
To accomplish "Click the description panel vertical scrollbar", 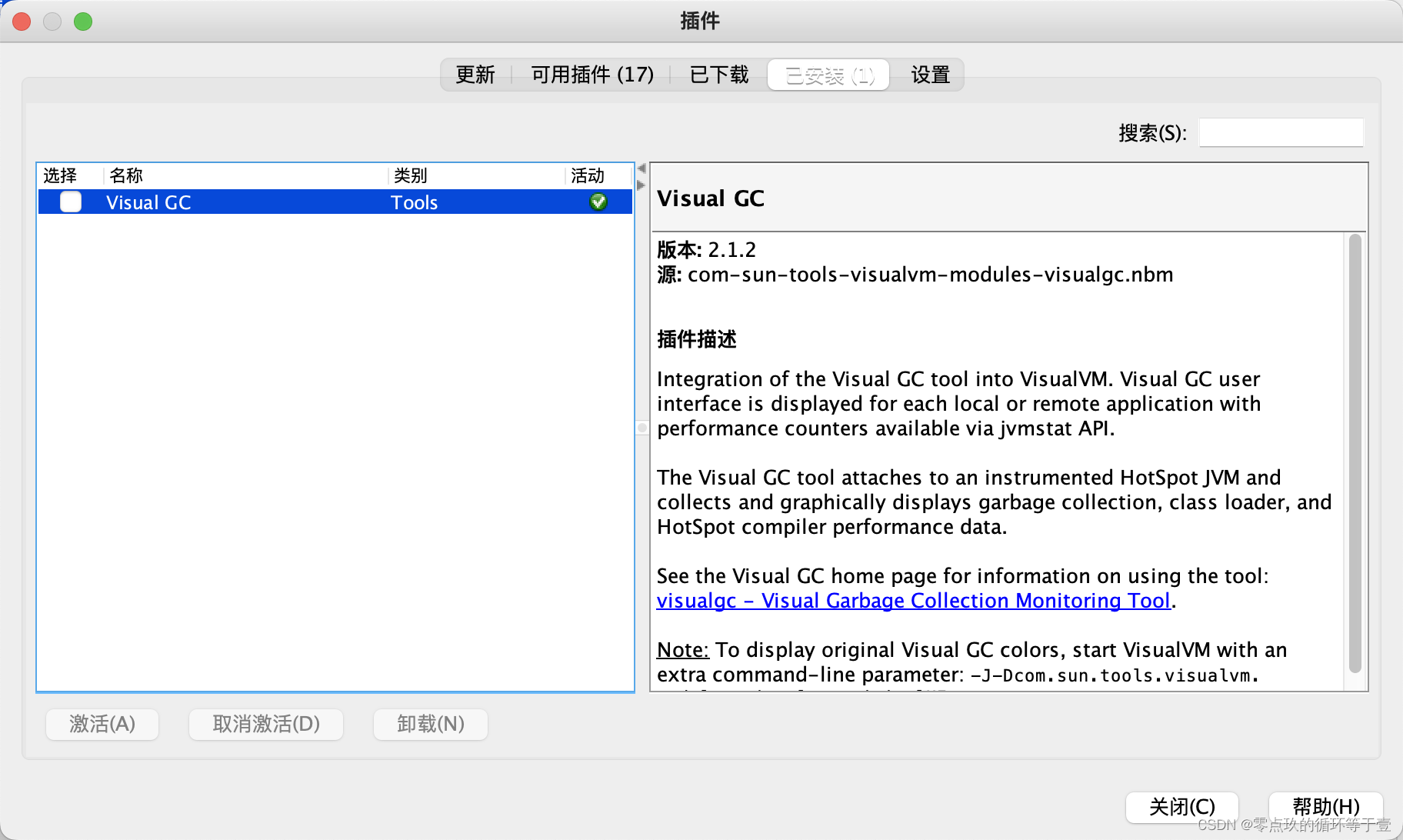I will point(1355,454).
